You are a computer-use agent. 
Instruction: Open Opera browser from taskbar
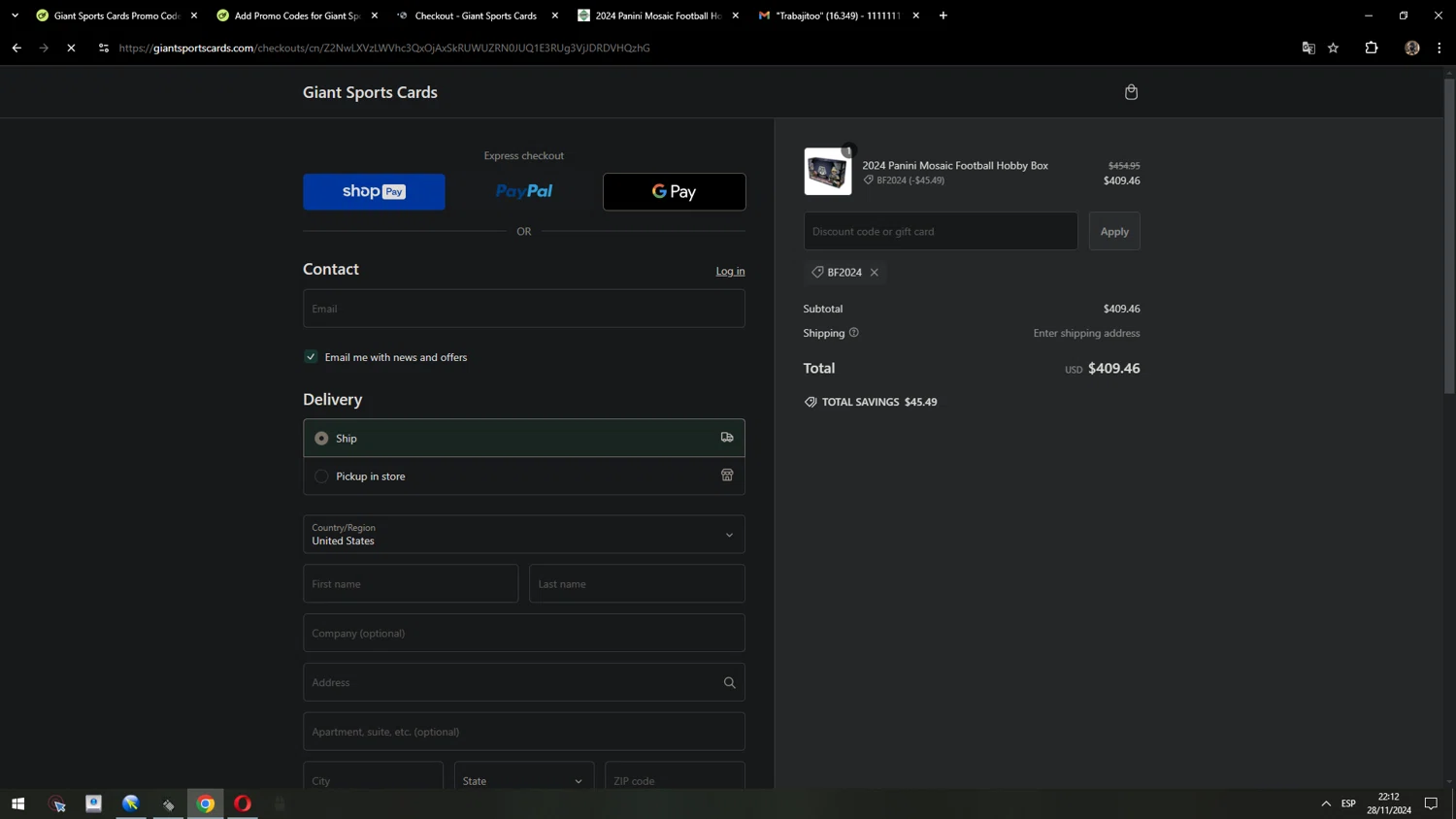pos(243,803)
